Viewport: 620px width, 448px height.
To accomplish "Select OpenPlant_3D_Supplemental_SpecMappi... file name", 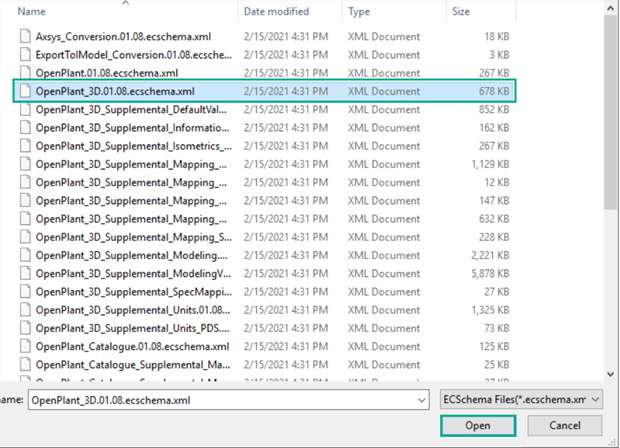I will [x=134, y=291].
